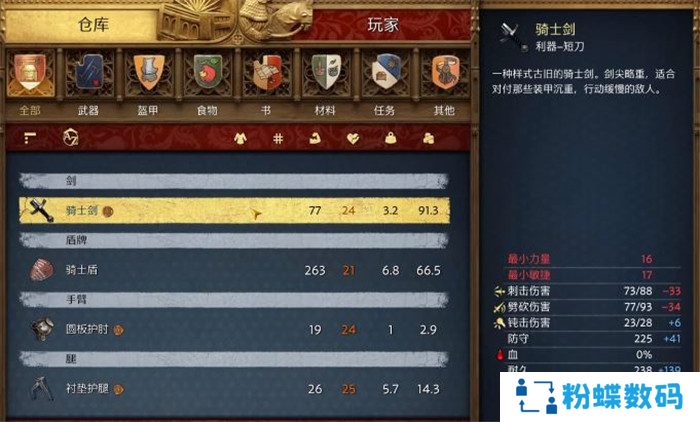The image size is (700, 422).
Task: Collapse the 手臂 arms group header
Action: [x=233, y=299]
